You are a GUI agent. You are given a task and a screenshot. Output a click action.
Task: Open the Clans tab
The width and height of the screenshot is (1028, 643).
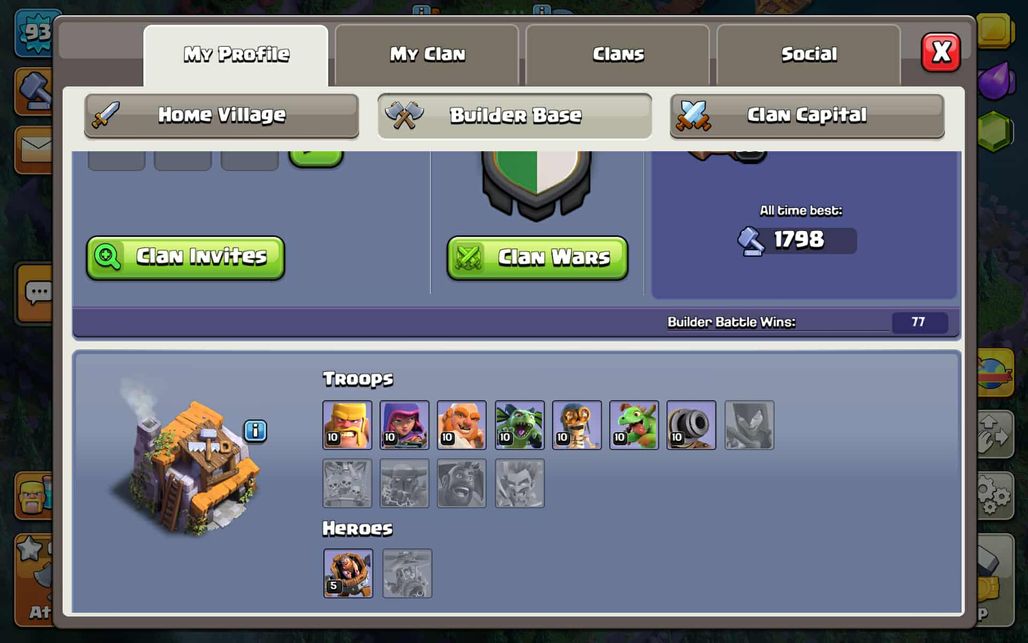[618, 54]
